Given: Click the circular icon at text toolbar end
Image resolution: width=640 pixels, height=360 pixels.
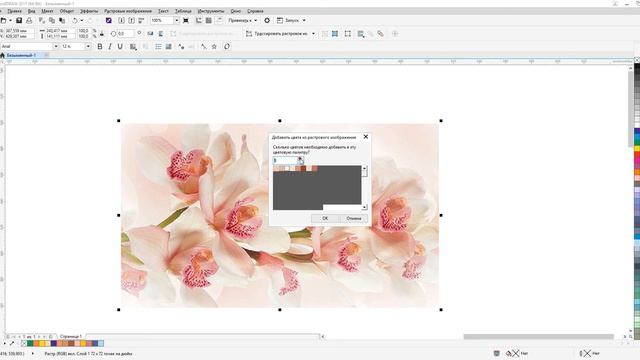Looking at the screenshot, I should pos(227,47).
